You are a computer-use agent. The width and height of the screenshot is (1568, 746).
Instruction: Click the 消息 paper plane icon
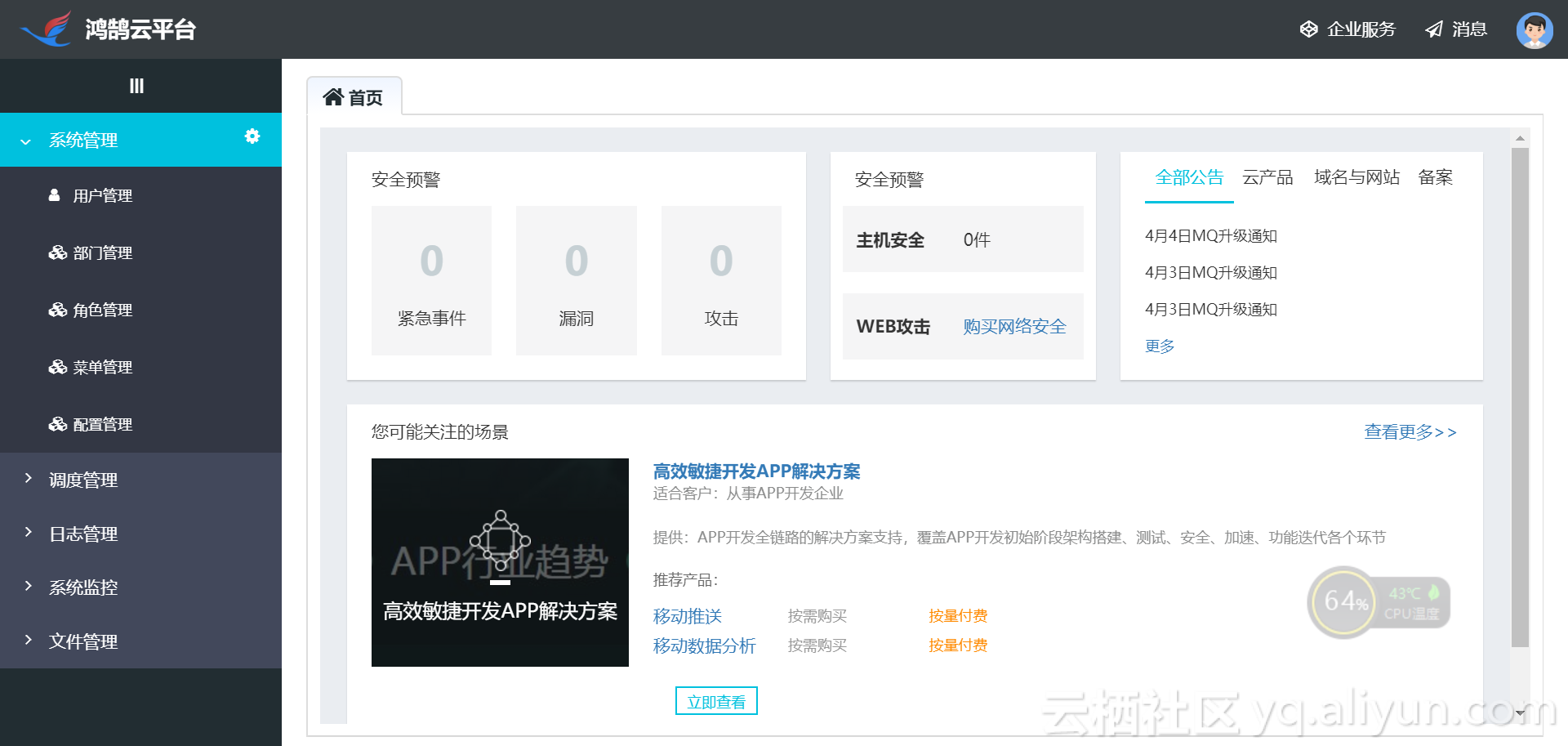coord(1434,29)
